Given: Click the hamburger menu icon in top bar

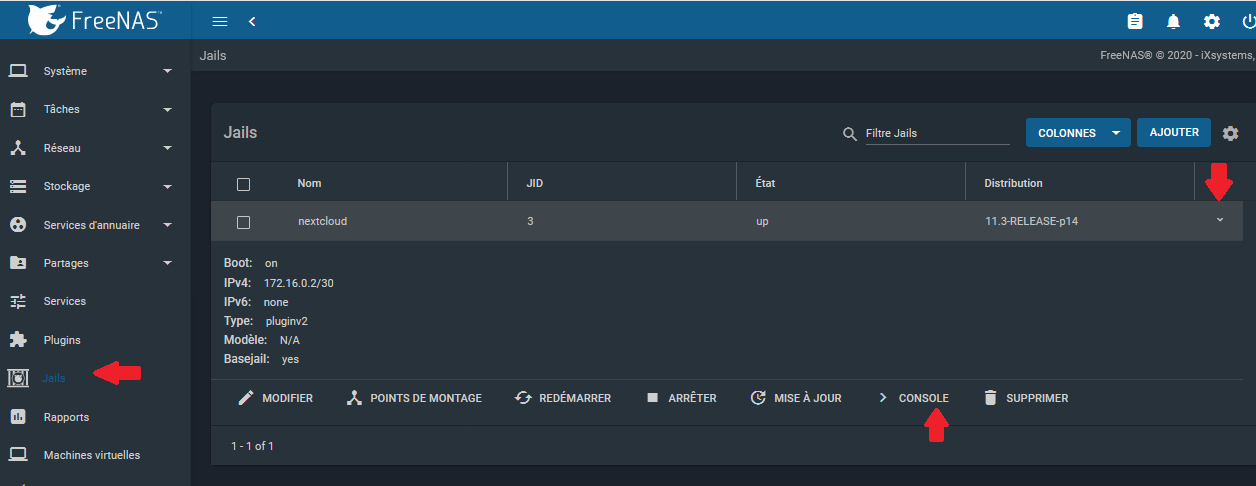Looking at the screenshot, I should 220,21.
